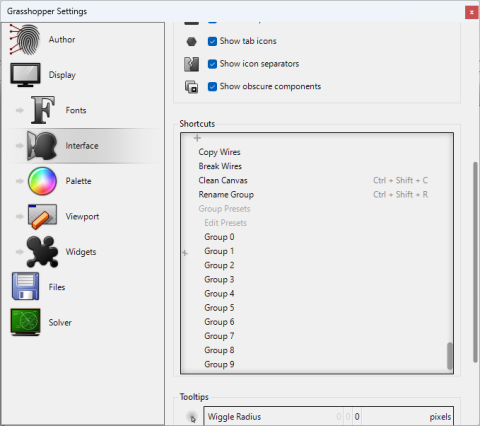480x426 pixels.
Task: Select the Copy Wires shortcut entry
Action: coord(219,152)
